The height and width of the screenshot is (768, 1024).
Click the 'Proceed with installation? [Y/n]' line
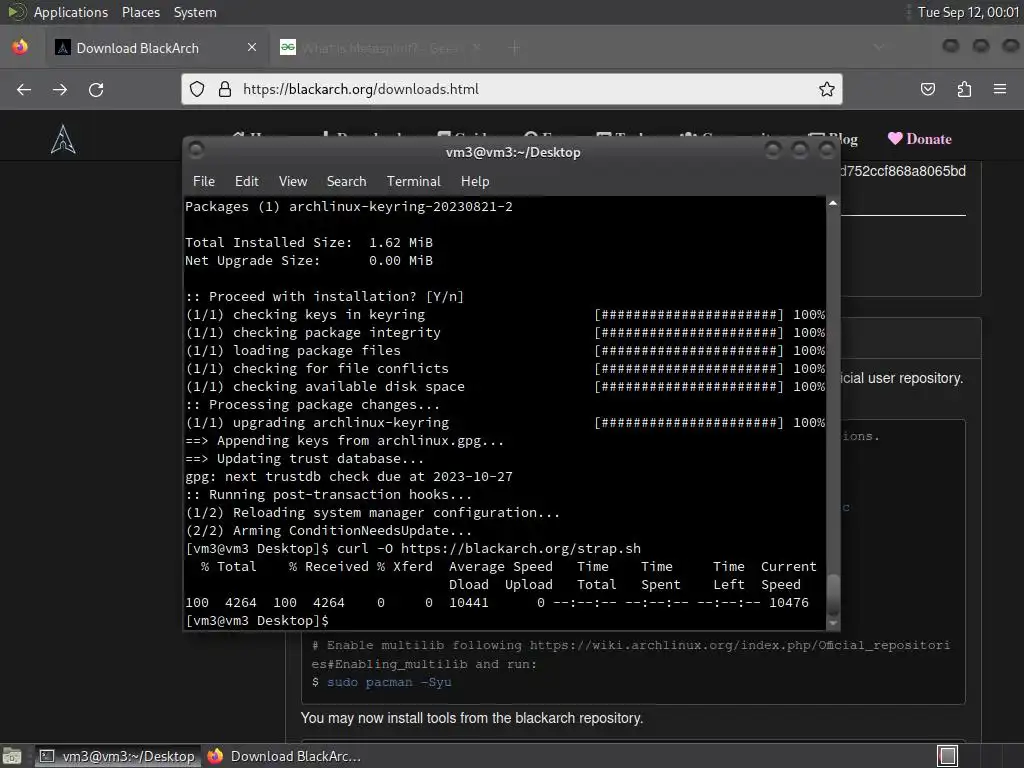(325, 296)
